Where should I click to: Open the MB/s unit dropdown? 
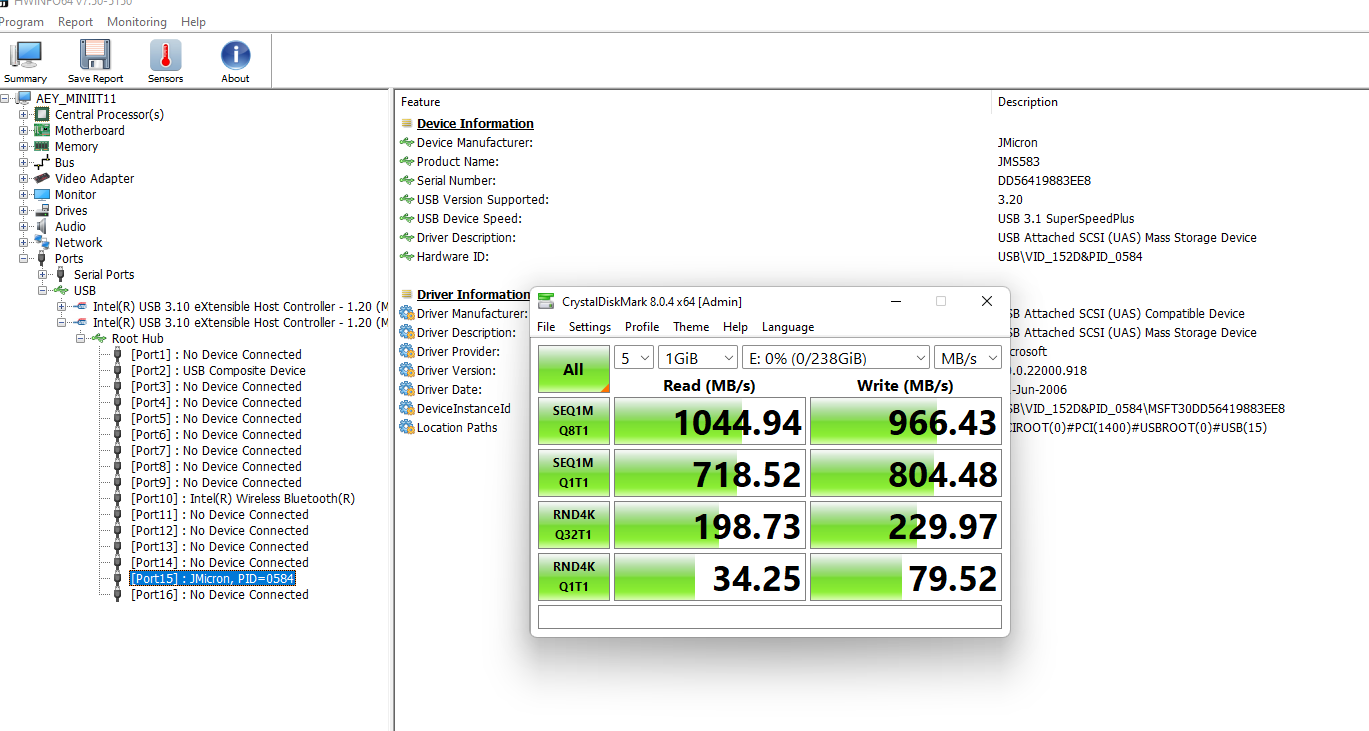pyautogui.click(x=968, y=357)
